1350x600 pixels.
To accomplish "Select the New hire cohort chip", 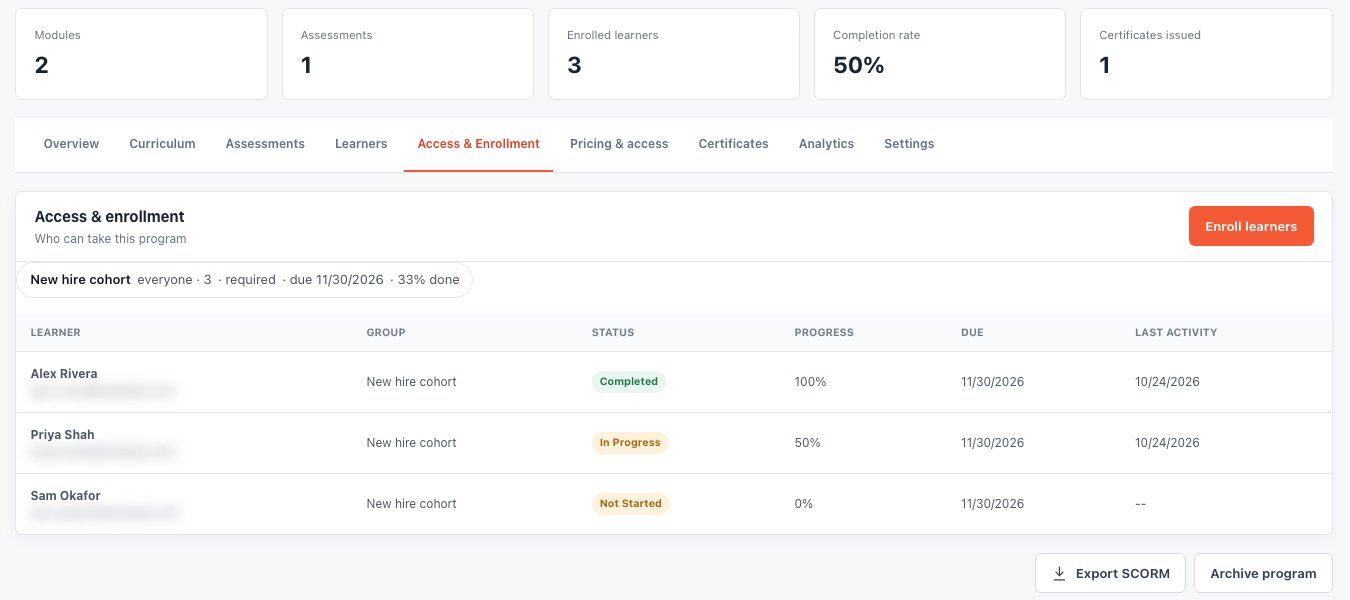I will [x=245, y=280].
